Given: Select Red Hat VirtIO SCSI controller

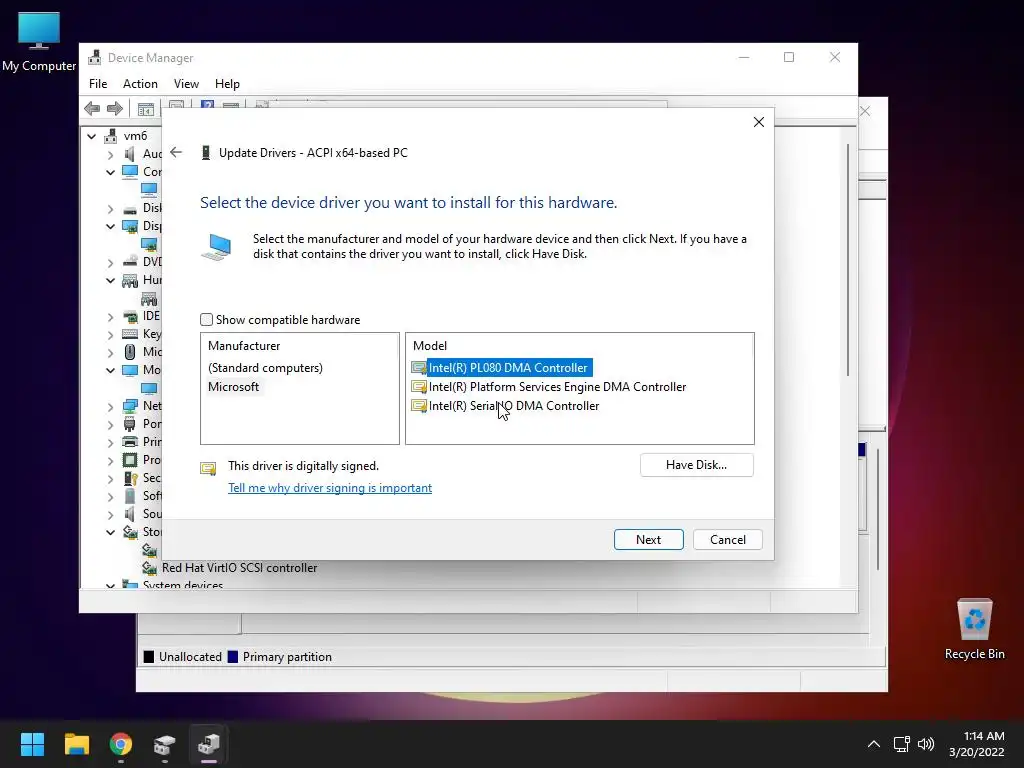Looking at the screenshot, I should (x=240, y=568).
